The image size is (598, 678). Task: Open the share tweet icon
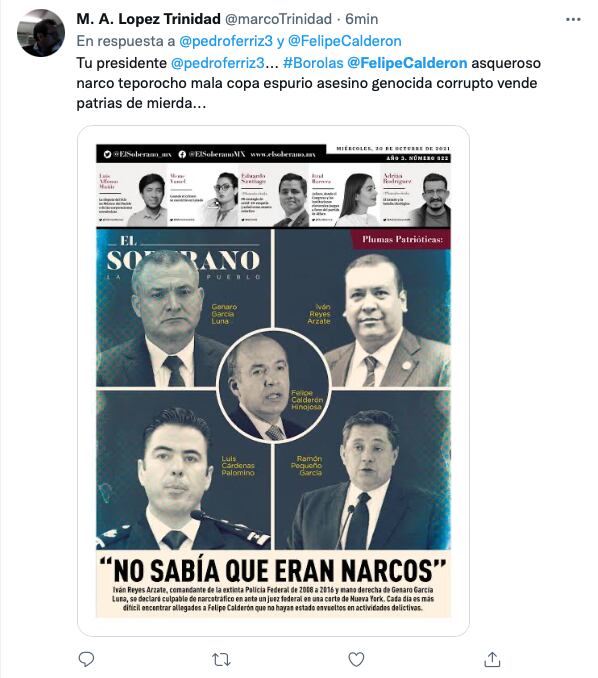tap(492, 659)
